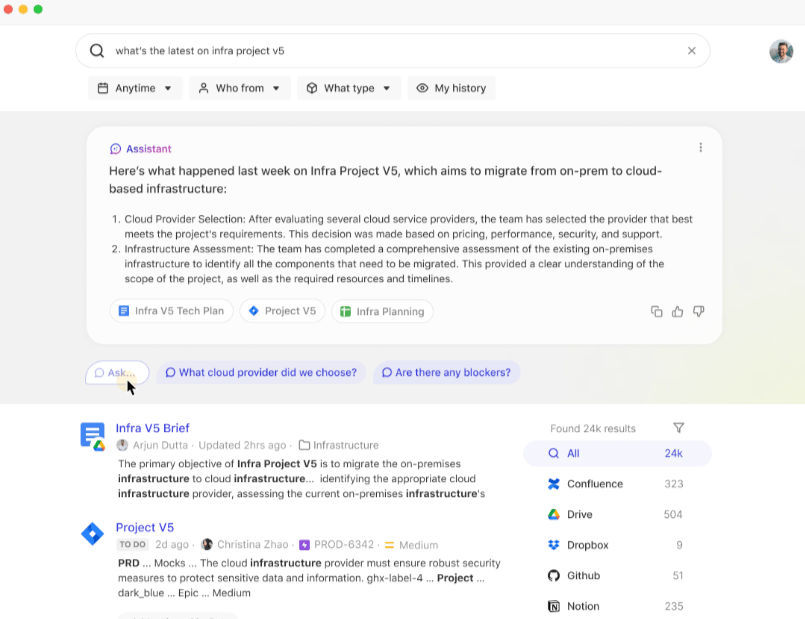Open the Project V5 result link
805x619 pixels.
pyautogui.click(x=145, y=528)
